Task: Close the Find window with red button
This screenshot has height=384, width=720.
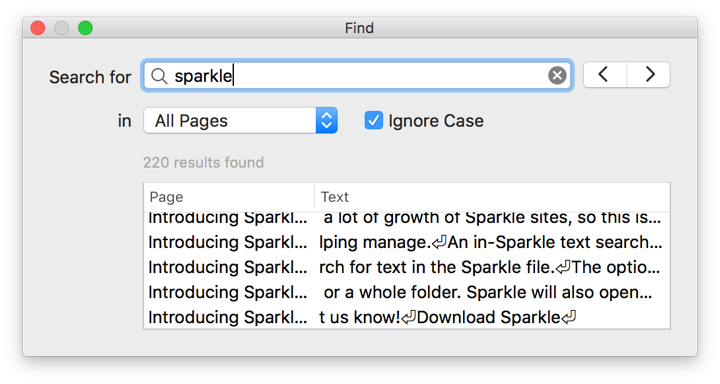Action: coord(38,28)
